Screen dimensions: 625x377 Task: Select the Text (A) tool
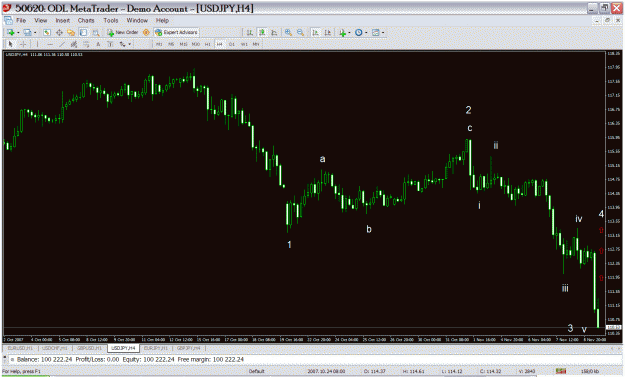tap(98, 44)
